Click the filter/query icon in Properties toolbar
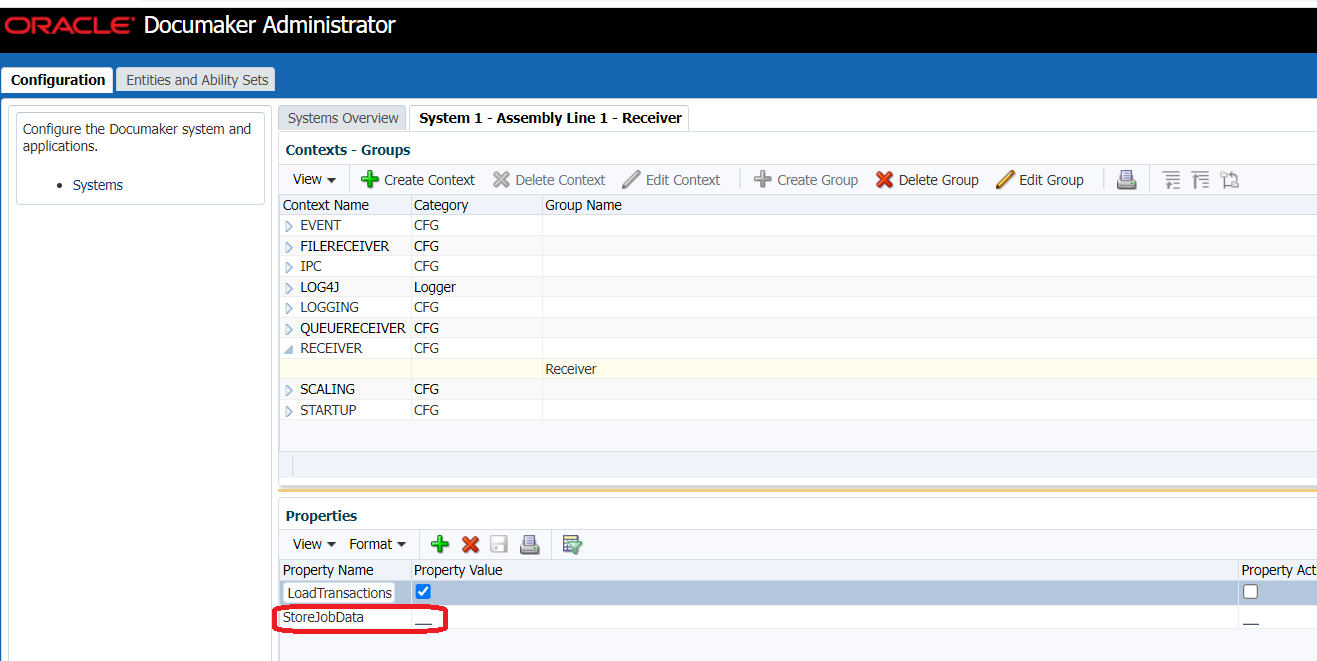 click(571, 544)
